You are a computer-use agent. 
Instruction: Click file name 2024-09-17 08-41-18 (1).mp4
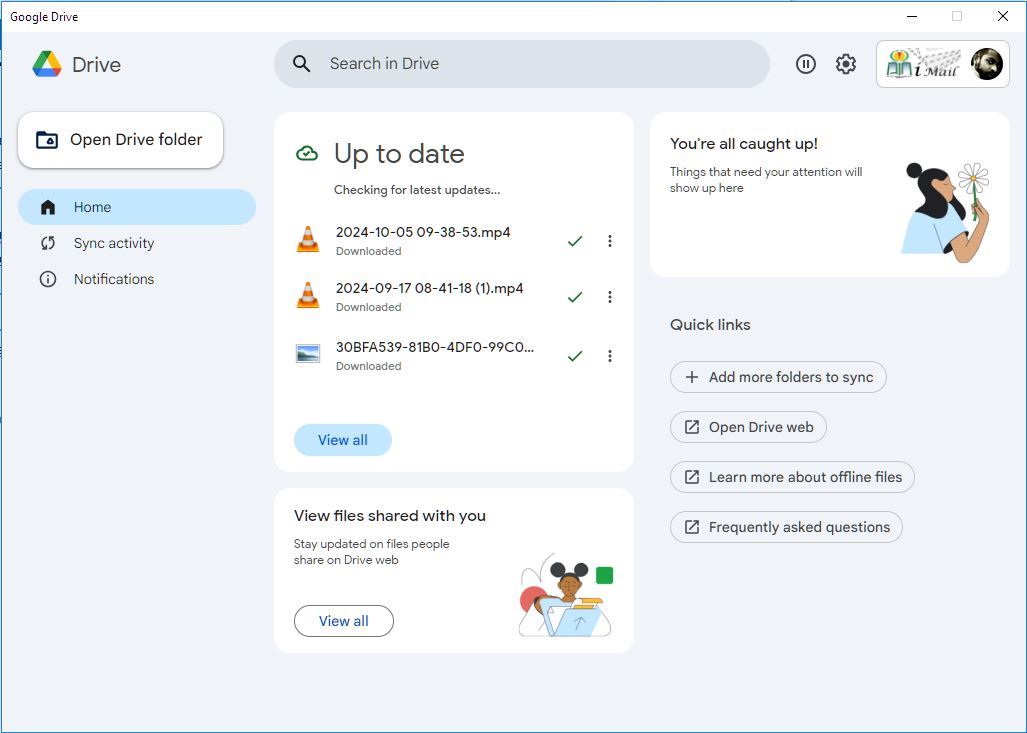coord(430,288)
